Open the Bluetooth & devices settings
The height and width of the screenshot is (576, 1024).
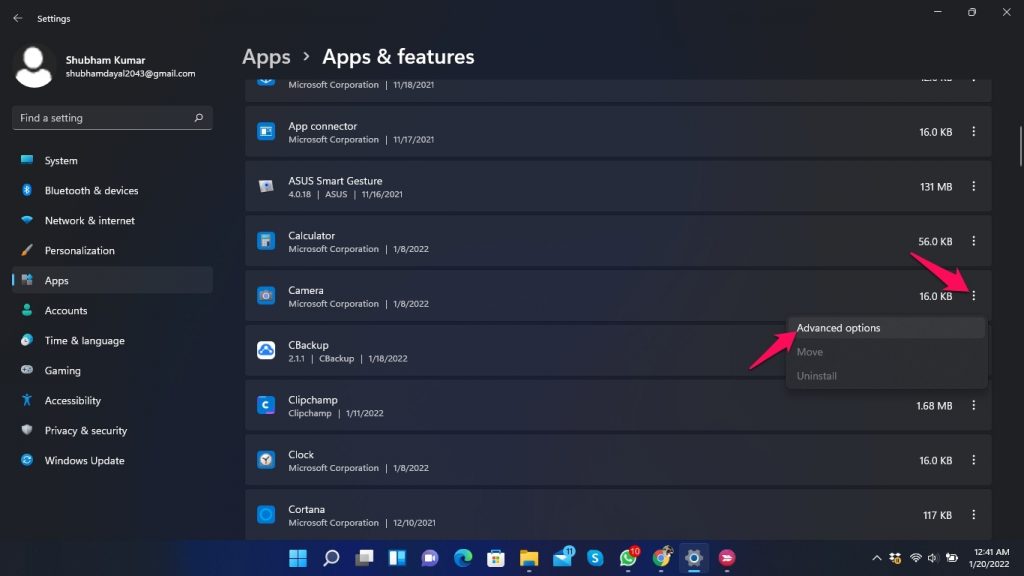[91, 191]
